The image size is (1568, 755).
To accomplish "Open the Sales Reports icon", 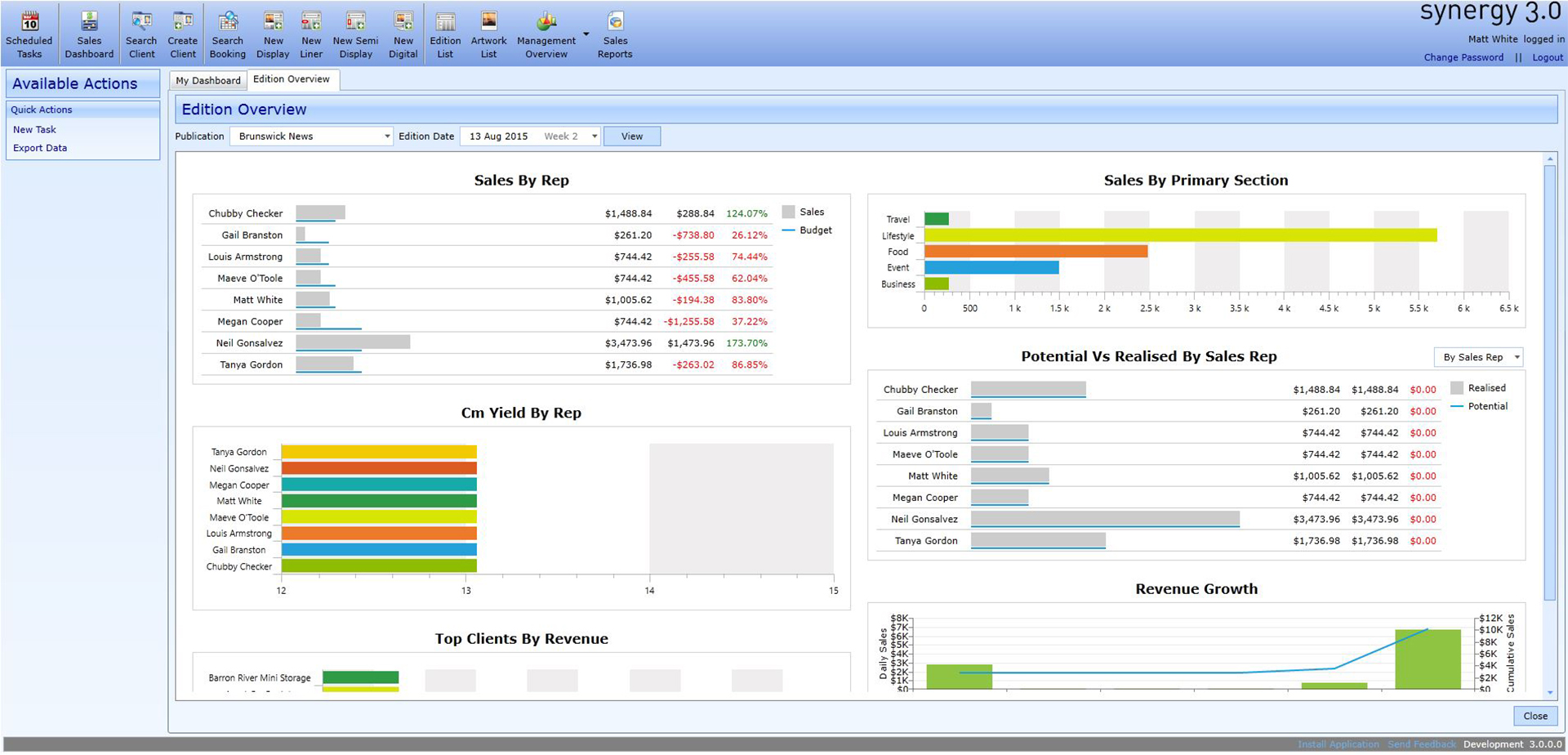I will point(615,22).
